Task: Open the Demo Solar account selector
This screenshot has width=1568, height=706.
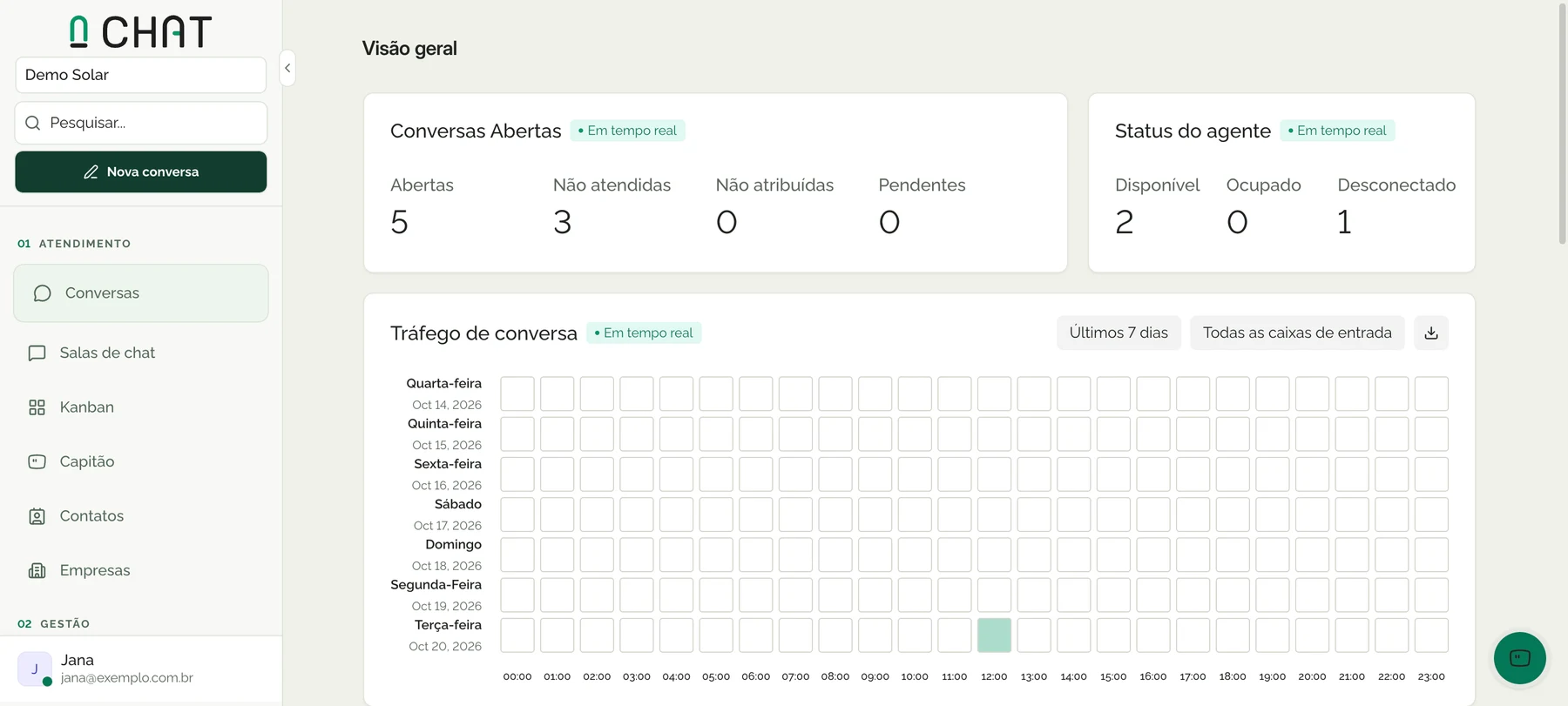Action: 141,75
